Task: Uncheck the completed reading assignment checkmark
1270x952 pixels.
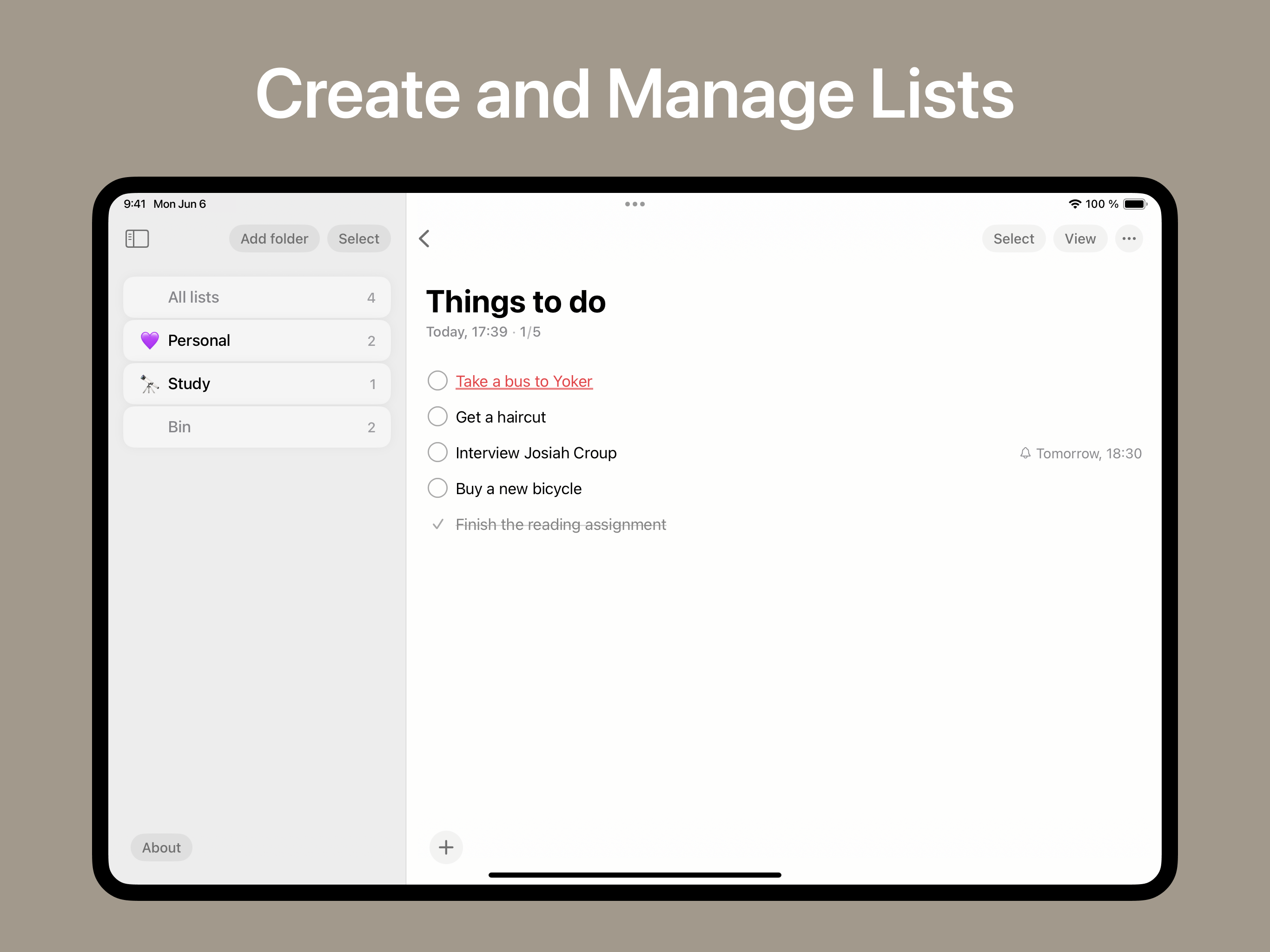Action: [x=437, y=524]
